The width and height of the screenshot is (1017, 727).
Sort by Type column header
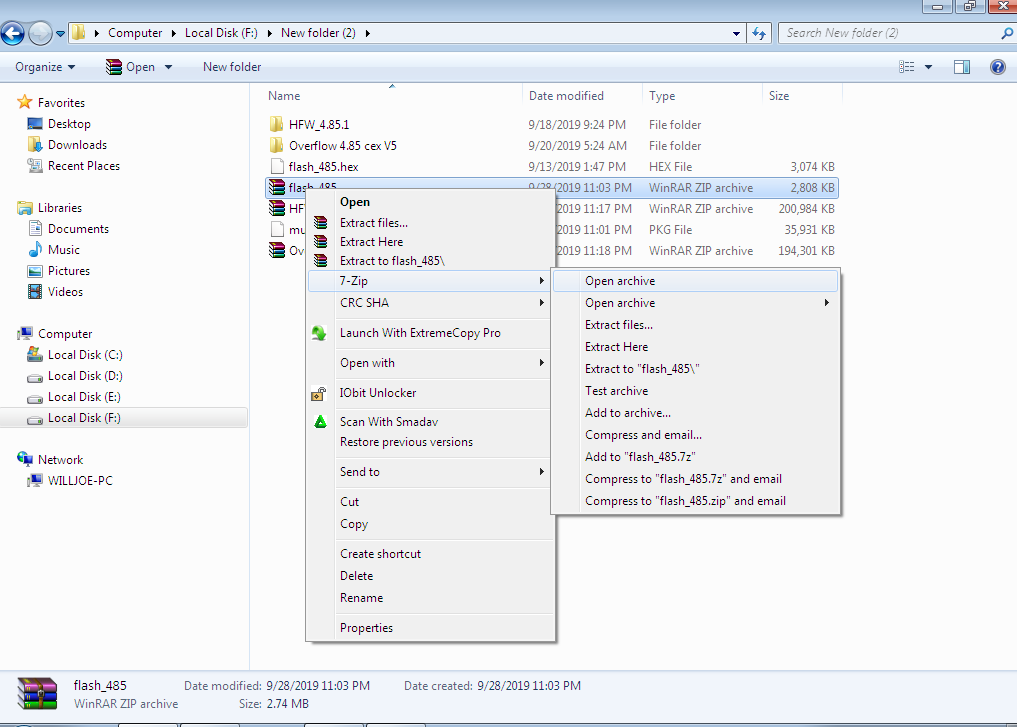pos(662,96)
